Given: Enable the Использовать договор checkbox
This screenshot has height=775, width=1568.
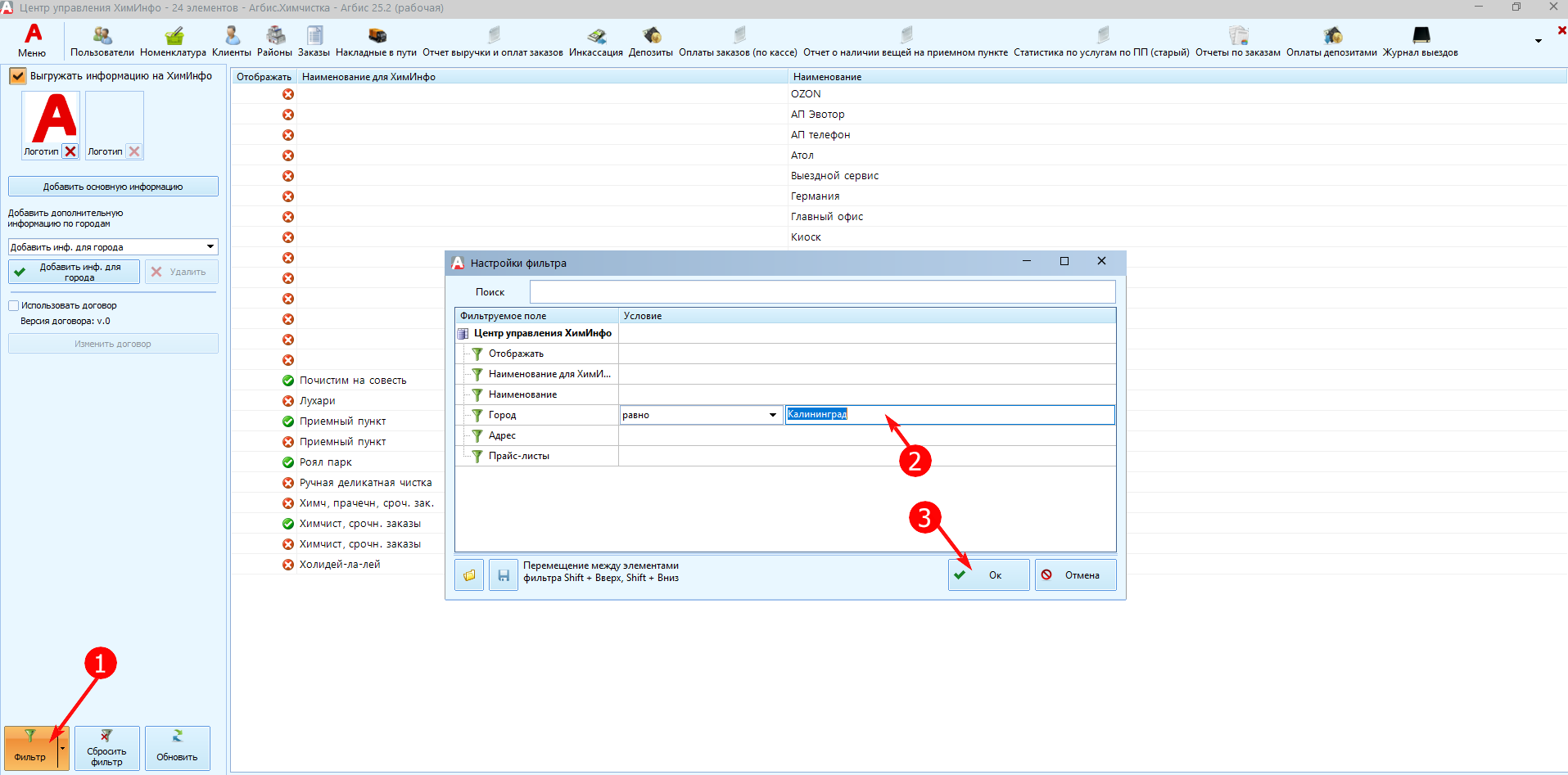Looking at the screenshot, I should (14, 305).
